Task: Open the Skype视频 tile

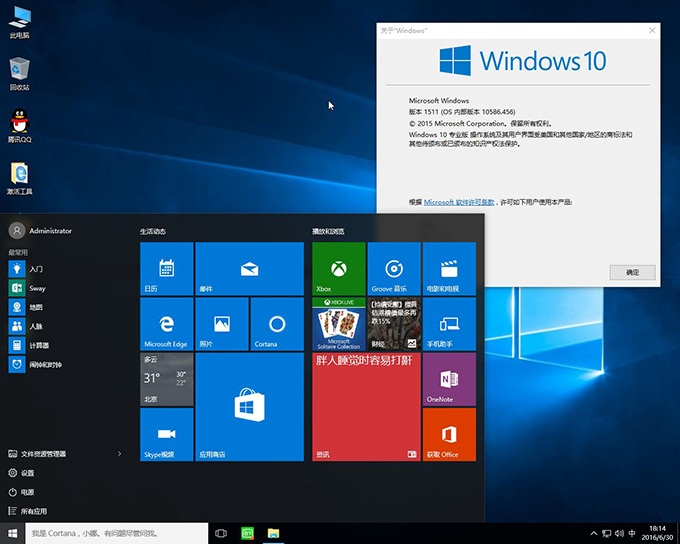Action: 167,434
